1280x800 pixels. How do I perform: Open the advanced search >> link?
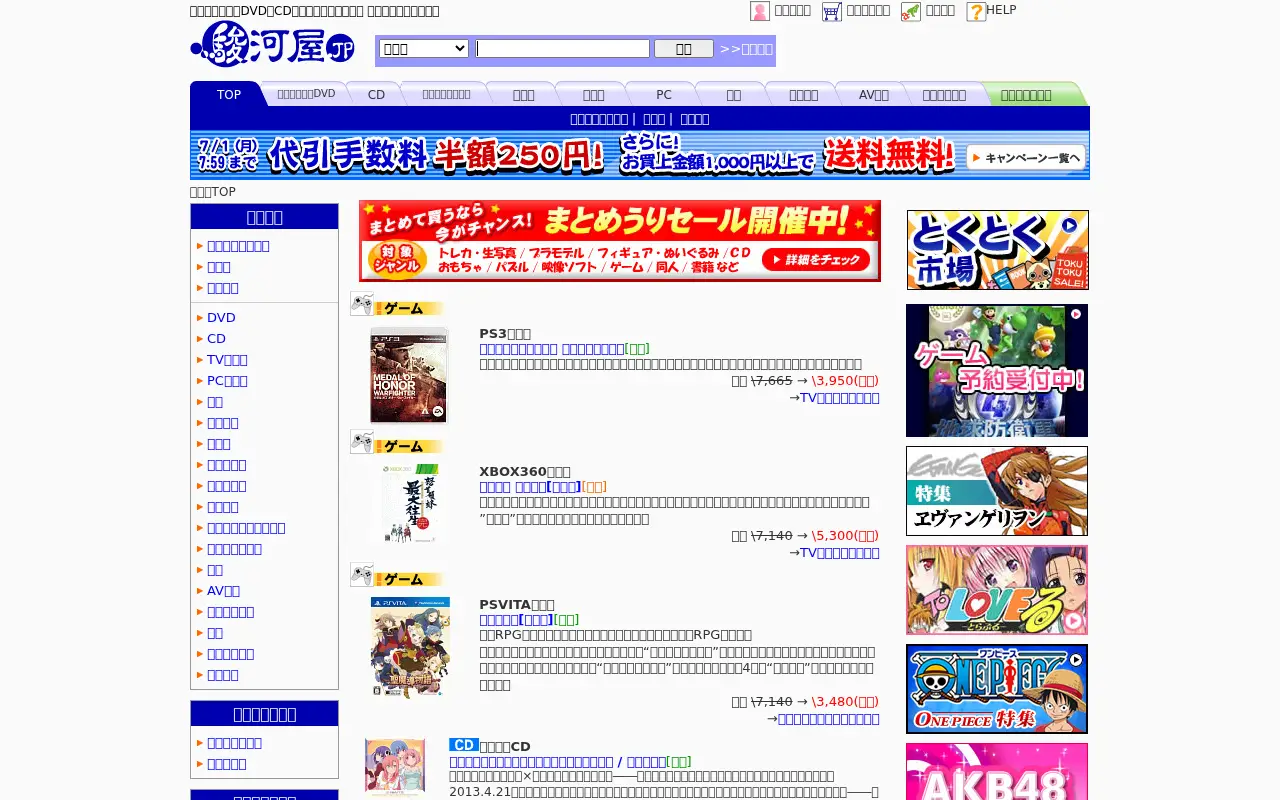[746, 49]
